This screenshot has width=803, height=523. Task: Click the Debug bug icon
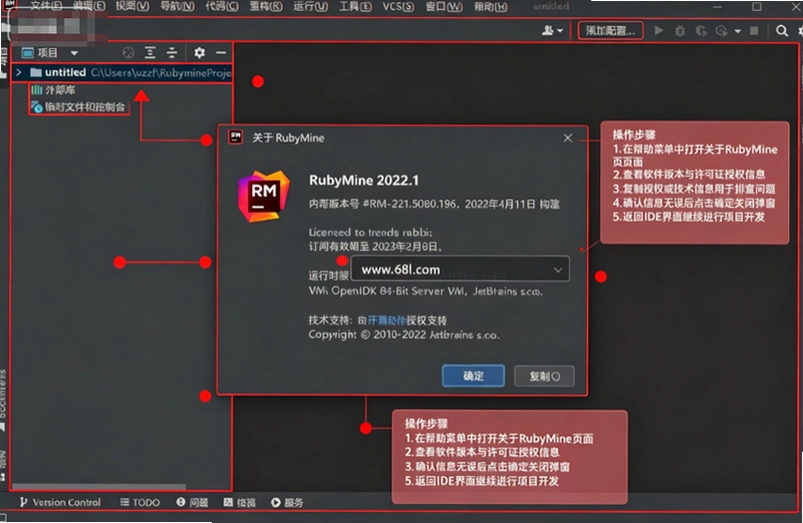pos(680,31)
